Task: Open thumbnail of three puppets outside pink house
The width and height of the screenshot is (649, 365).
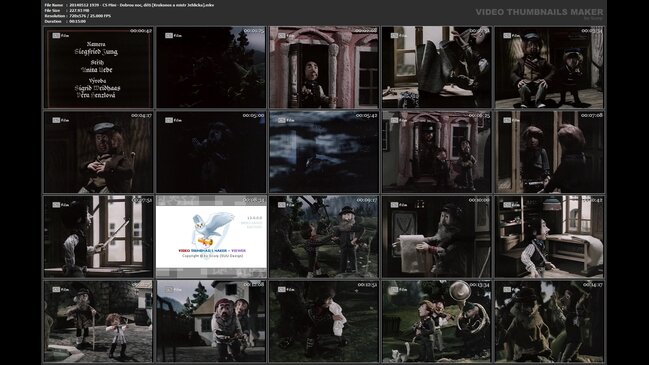Action: (x=437, y=152)
